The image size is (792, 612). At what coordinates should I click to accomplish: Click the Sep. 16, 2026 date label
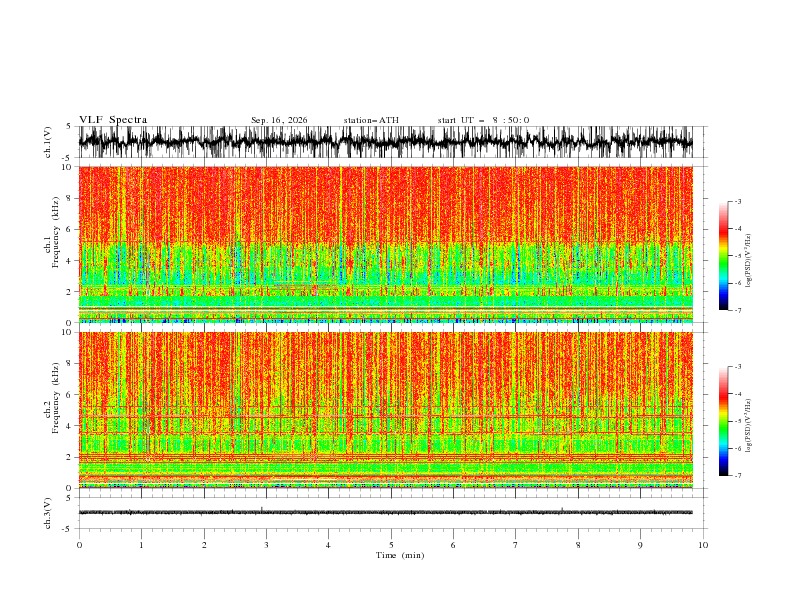tap(279, 120)
